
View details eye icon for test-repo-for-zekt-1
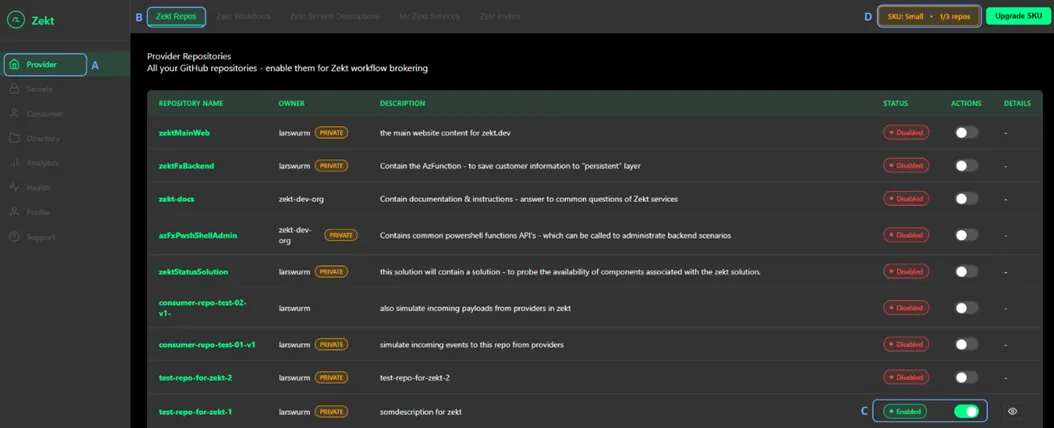click(x=1013, y=411)
